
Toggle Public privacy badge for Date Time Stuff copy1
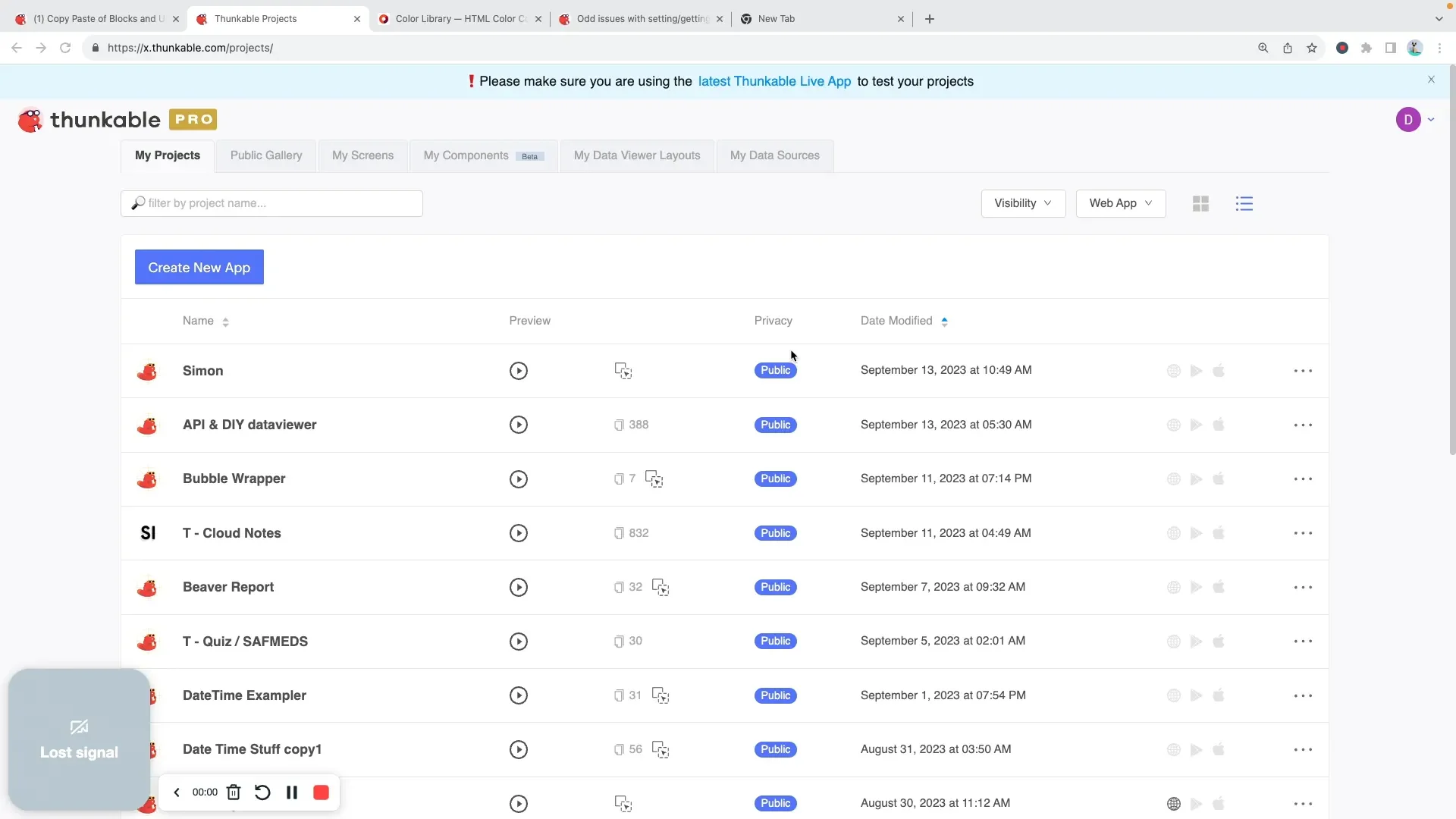tap(775, 749)
